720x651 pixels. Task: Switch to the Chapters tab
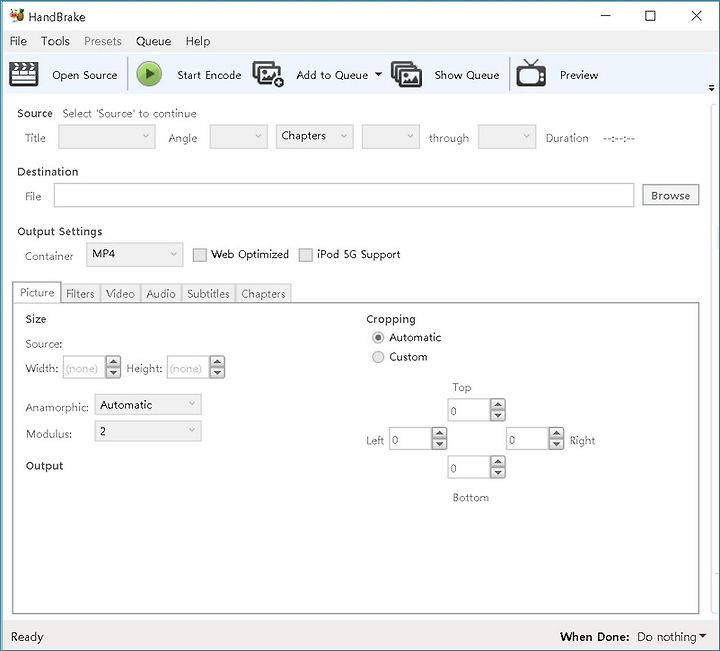point(263,293)
